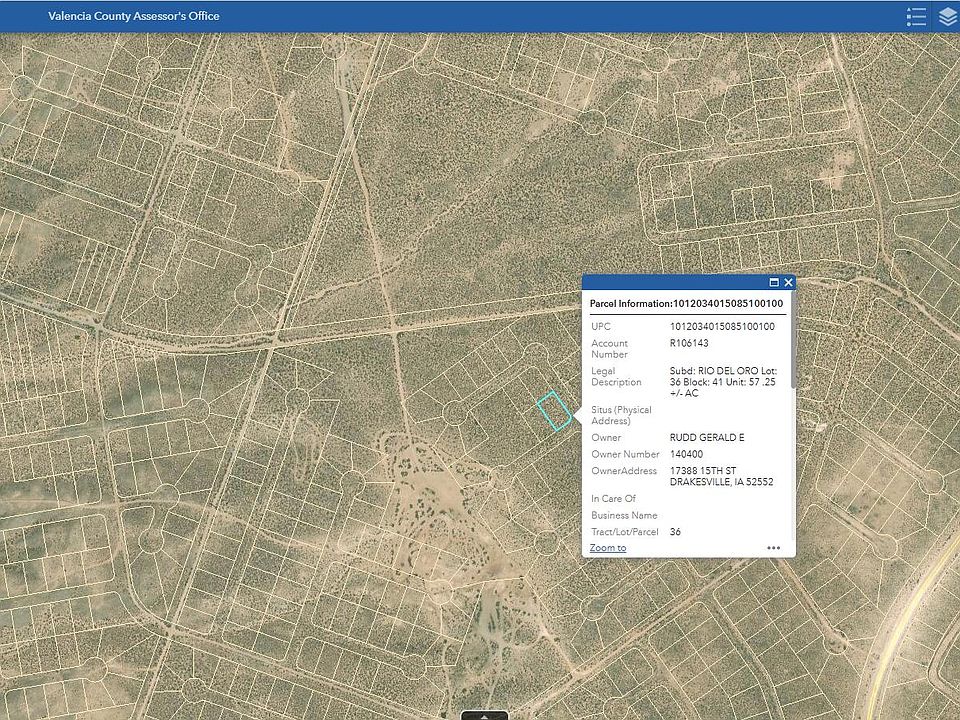Click the Valencia County Assessor's Office title
960x720 pixels.
133,16
